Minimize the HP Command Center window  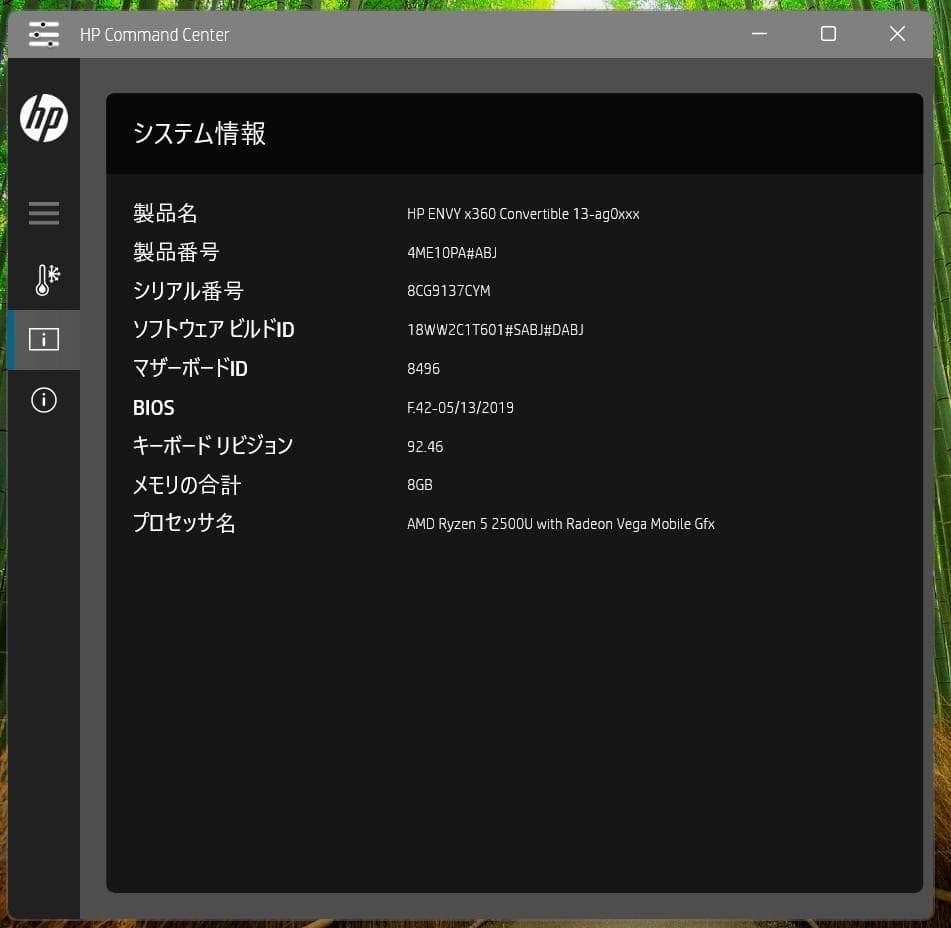(x=757, y=33)
